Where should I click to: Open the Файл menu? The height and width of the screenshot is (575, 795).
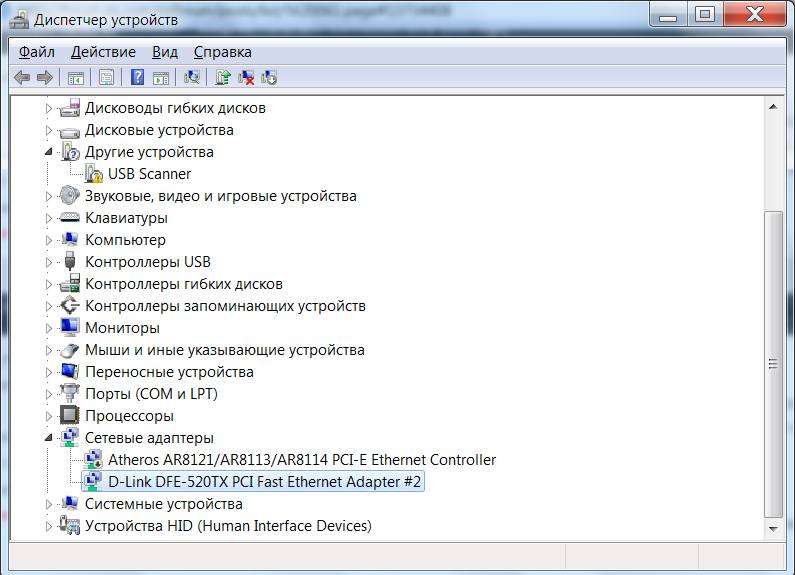point(37,52)
